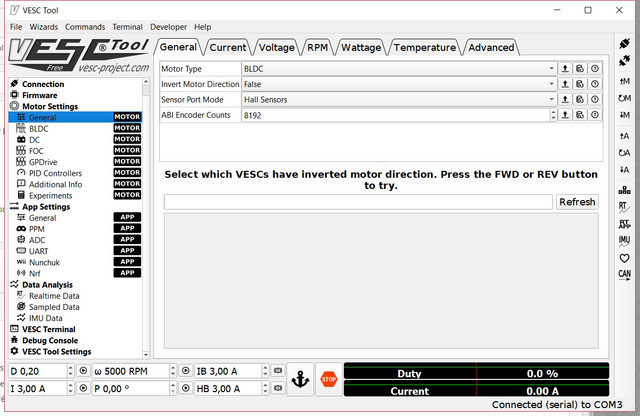This screenshot has height=416, width=640.
Task: Click help icon for ABI Encoder Counts row
Action: 595,115
